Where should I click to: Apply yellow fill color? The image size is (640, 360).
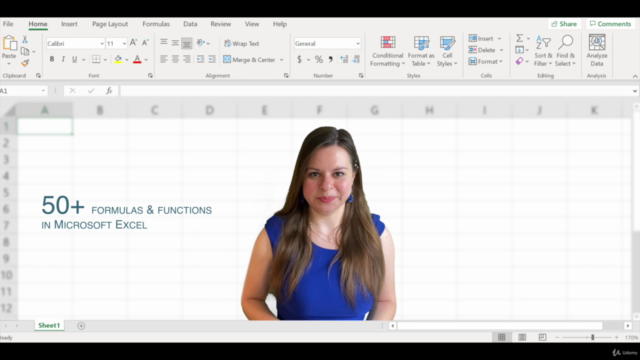point(118,60)
